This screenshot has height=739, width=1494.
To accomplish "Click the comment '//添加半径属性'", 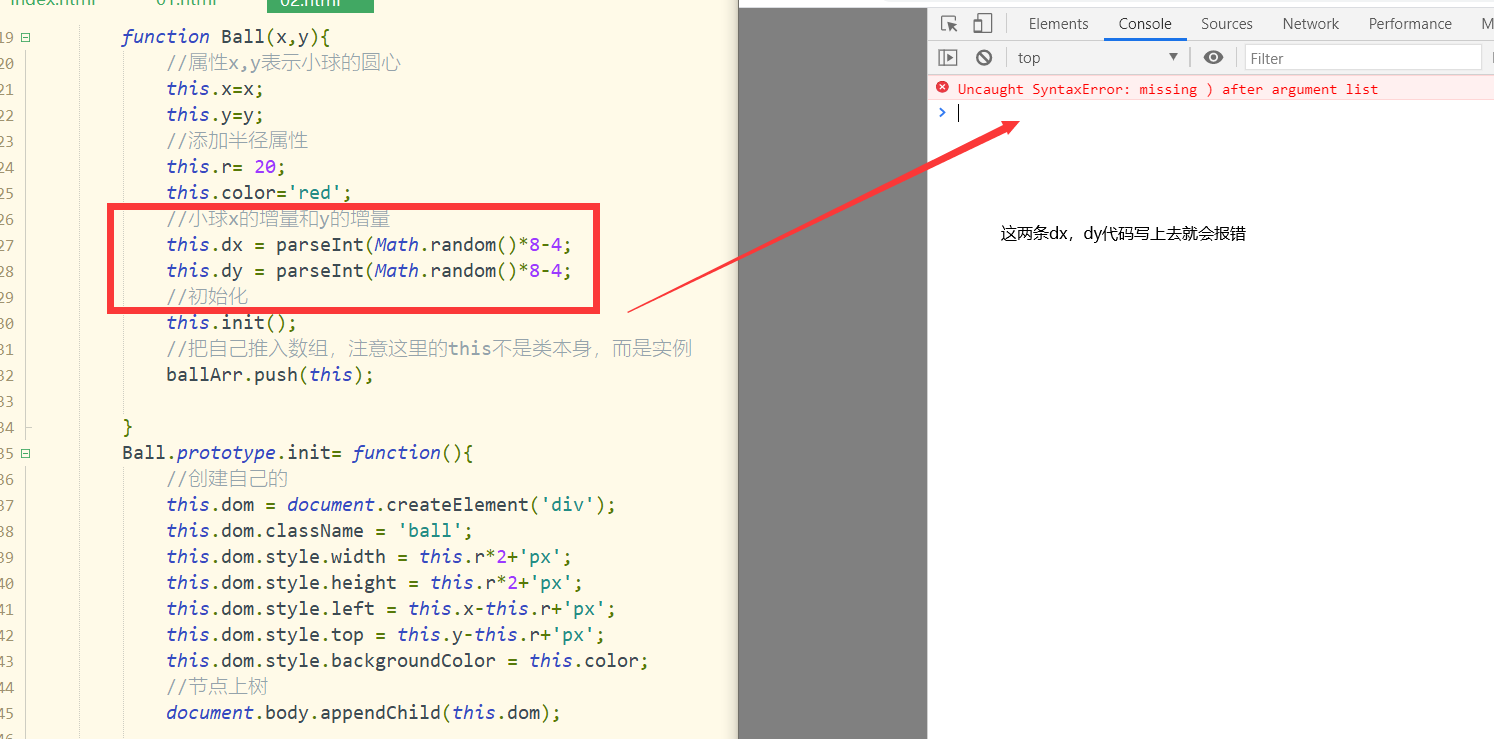I will point(238,141).
